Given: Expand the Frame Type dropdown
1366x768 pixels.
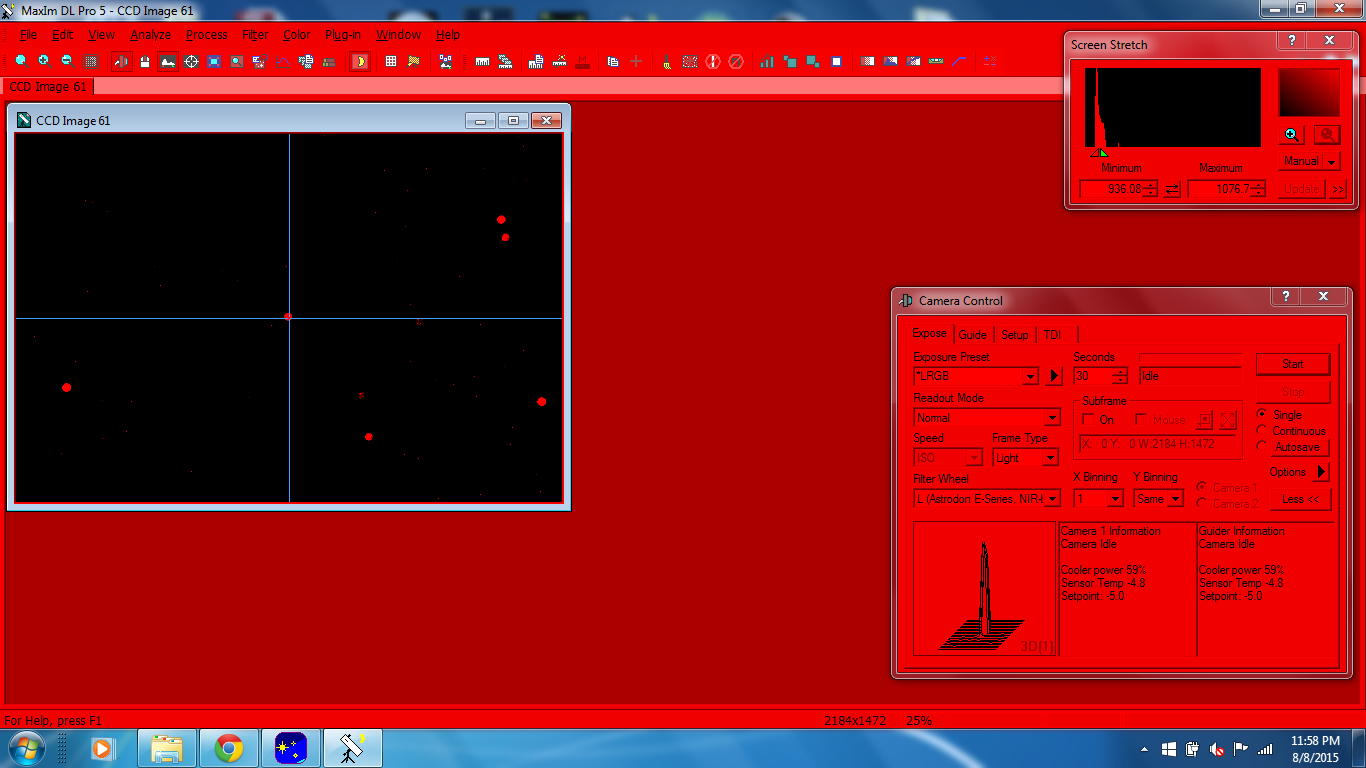Looking at the screenshot, I should [1050, 458].
